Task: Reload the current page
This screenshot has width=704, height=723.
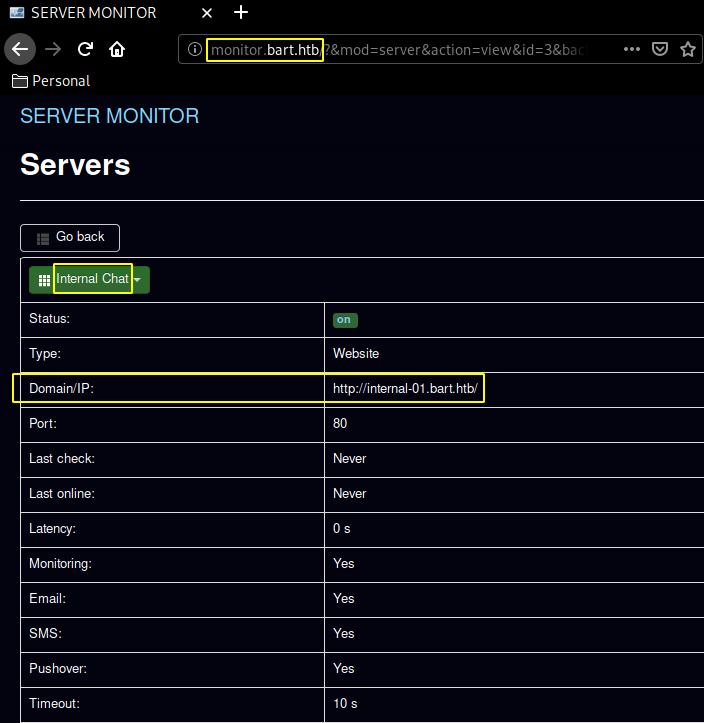Action: click(x=86, y=48)
